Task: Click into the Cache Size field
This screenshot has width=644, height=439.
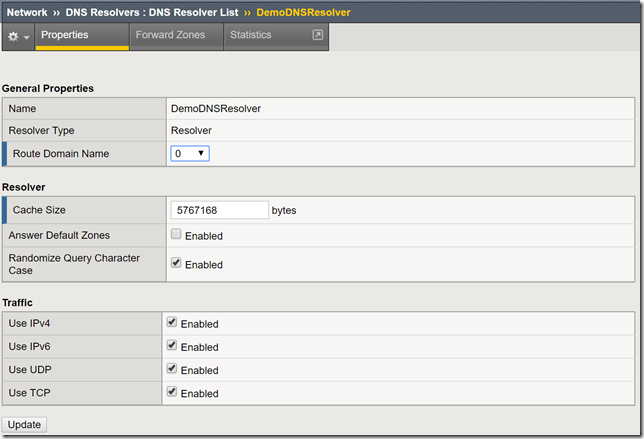Action: pos(219,210)
